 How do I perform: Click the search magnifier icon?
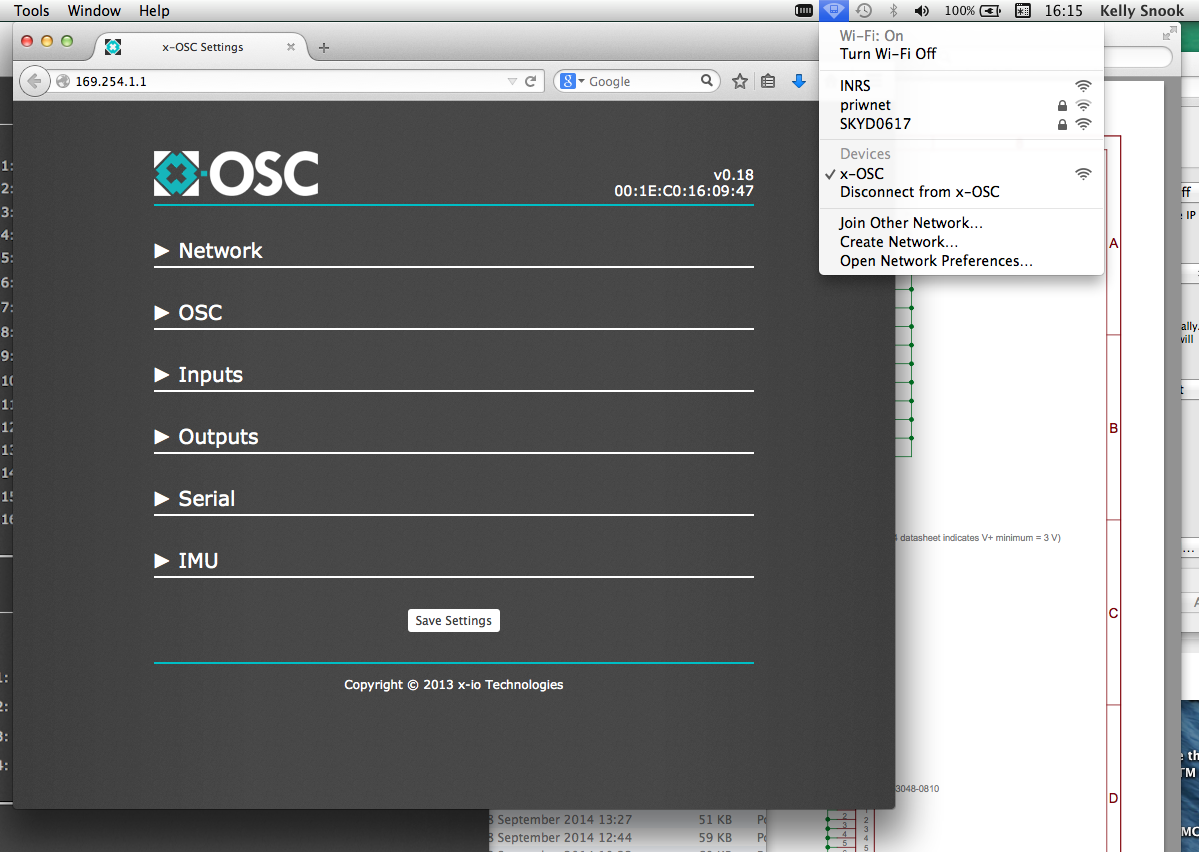707,80
